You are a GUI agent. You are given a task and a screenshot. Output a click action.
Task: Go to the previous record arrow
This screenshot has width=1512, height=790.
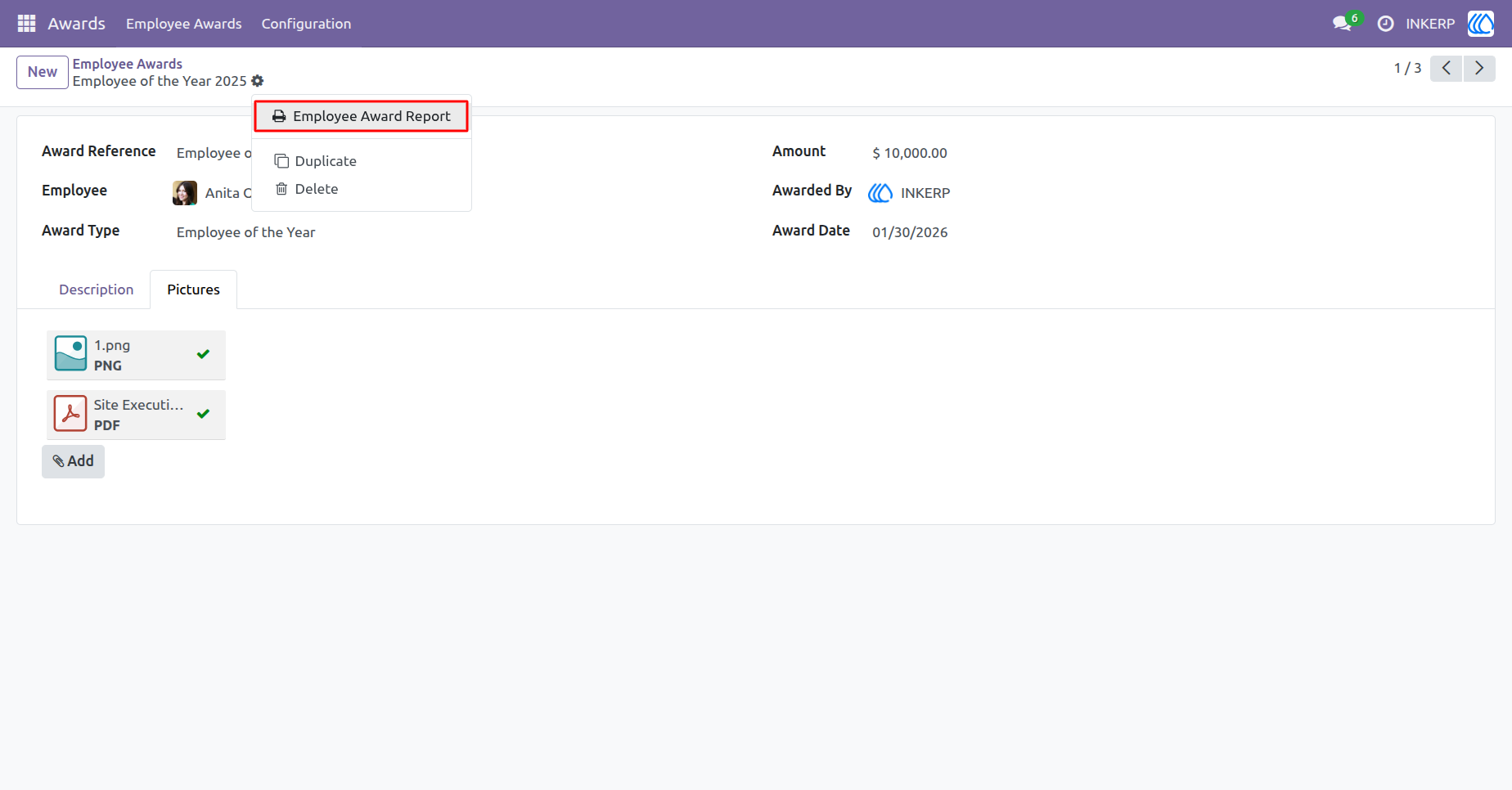(x=1446, y=69)
